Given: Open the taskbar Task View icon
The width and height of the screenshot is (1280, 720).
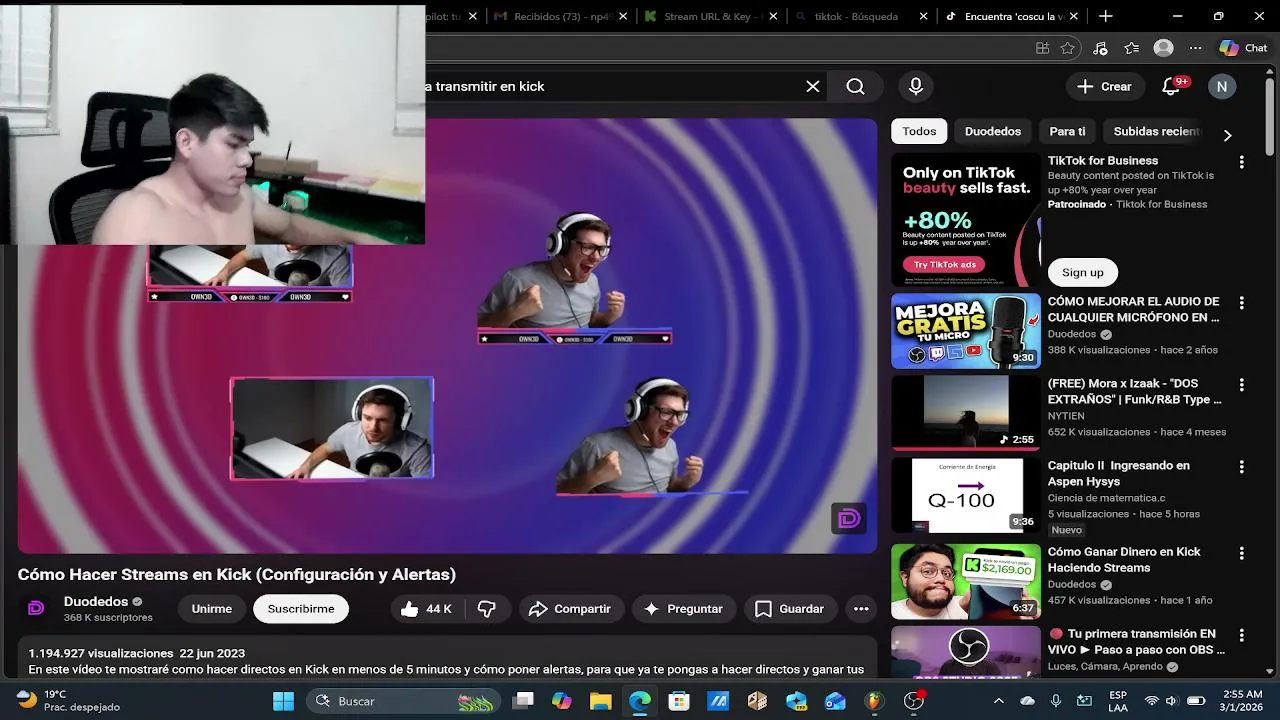Looking at the screenshot, I should pyautogui.click(x=522, y=701).
